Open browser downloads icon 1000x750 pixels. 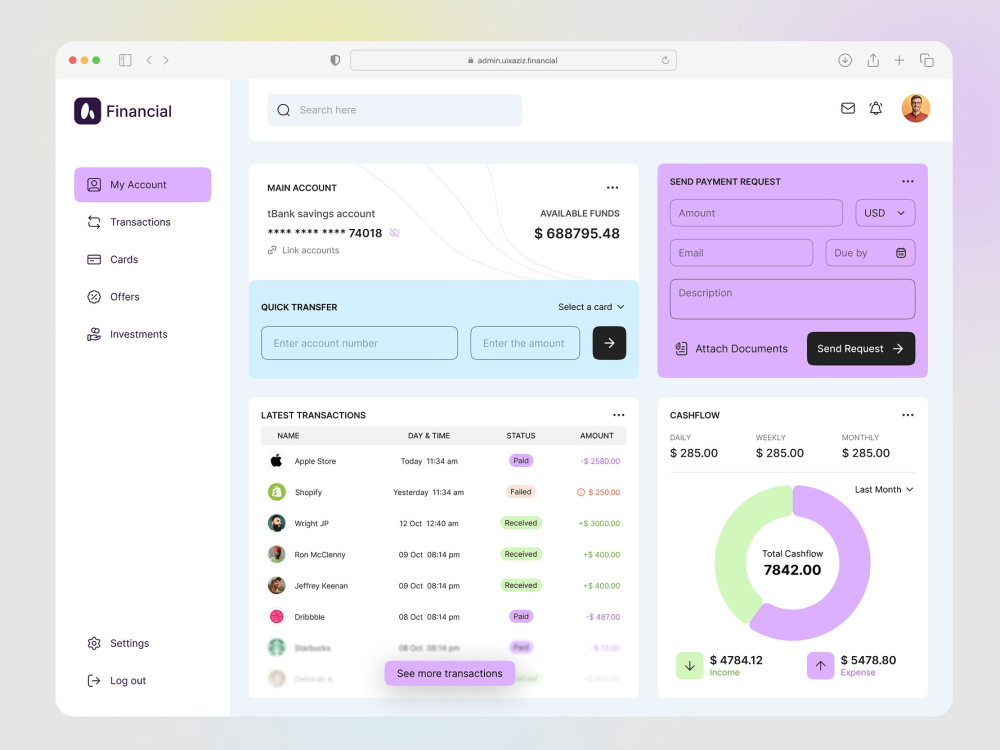click(x=845, y=60)
